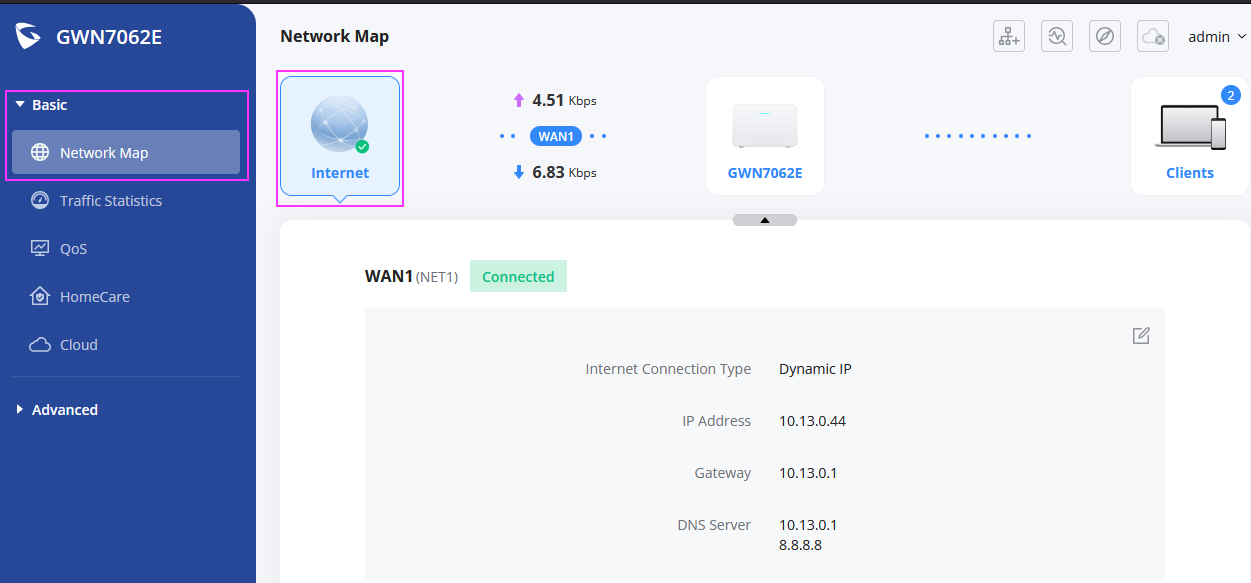Image resolution: width=1251 pixels, height=583 pixels.
Task: Expand the Advanced menu section
Action: point(56,410)
